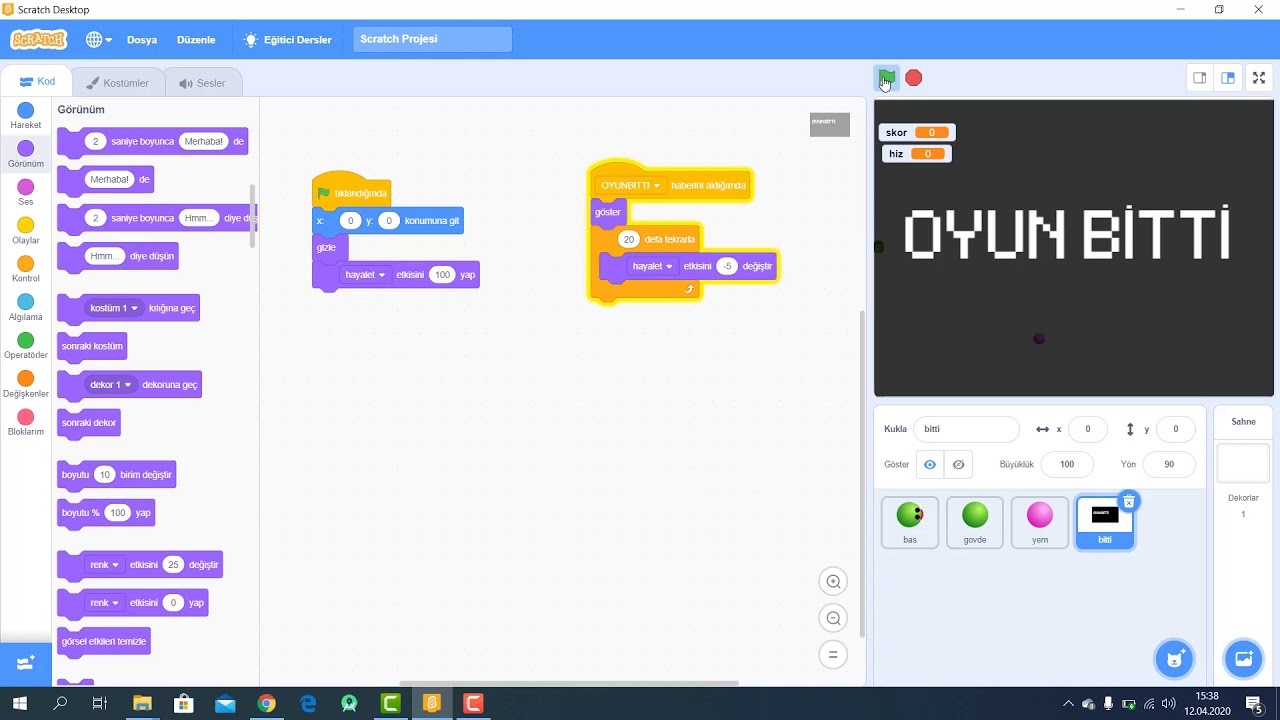Select the Operatörler block category

[x=26, y=346]
